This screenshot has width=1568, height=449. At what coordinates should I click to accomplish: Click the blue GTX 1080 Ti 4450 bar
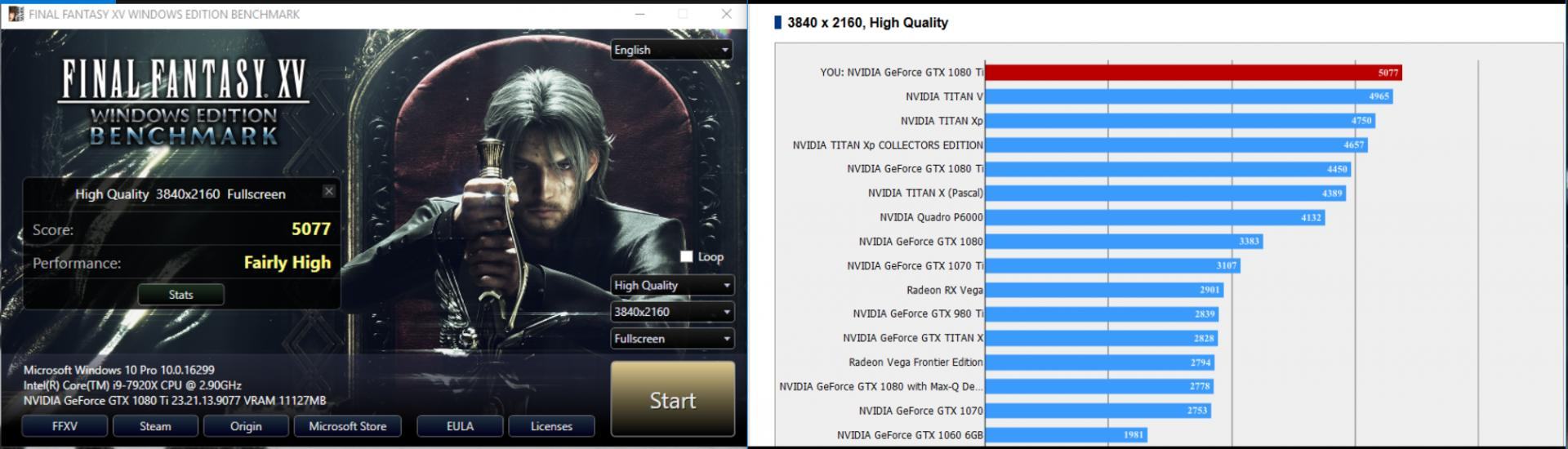1168,169
